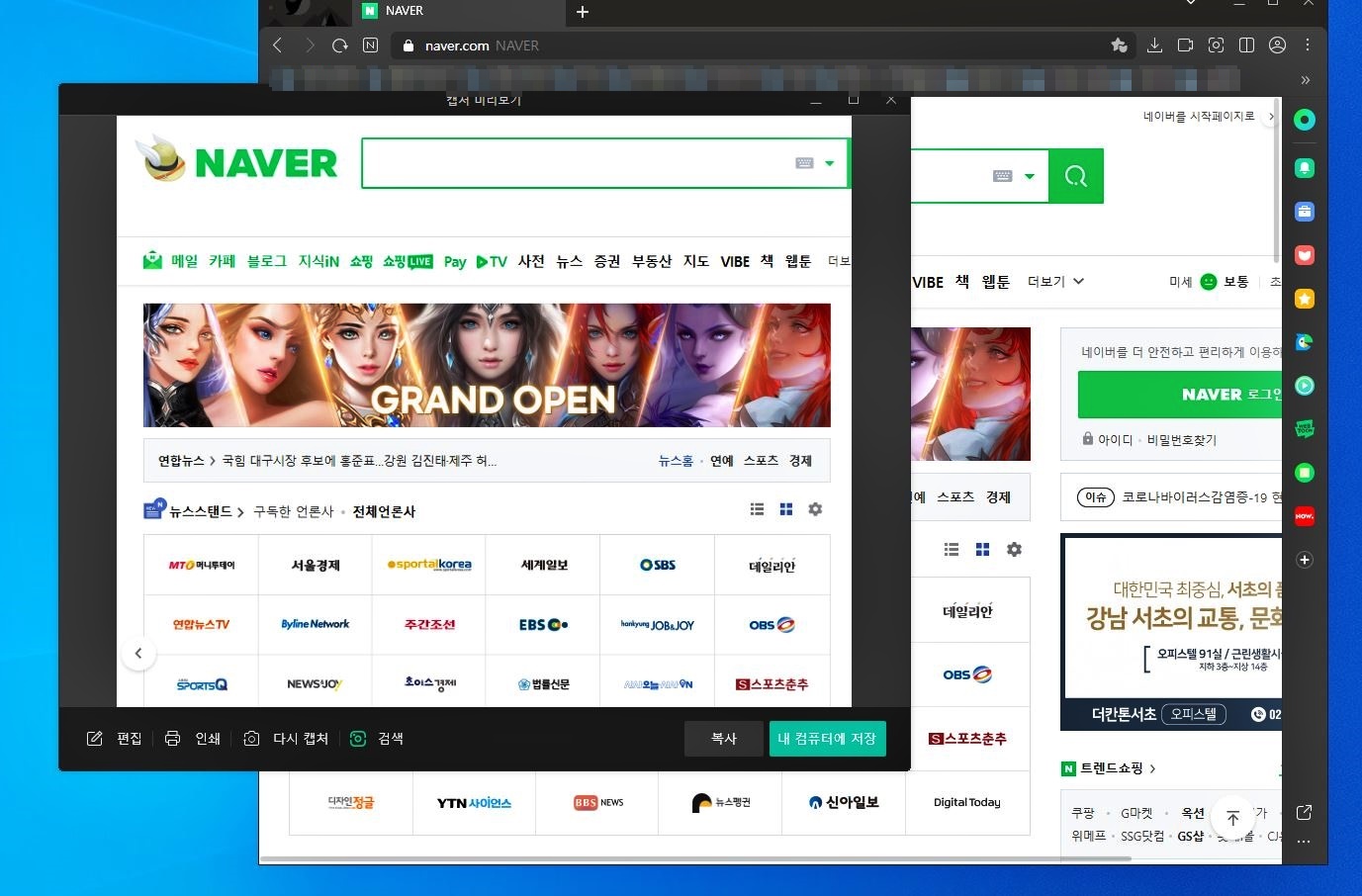Reload the NAVER page
The height and width of the screenshot is (896, 1362).
tap(339, 45)
